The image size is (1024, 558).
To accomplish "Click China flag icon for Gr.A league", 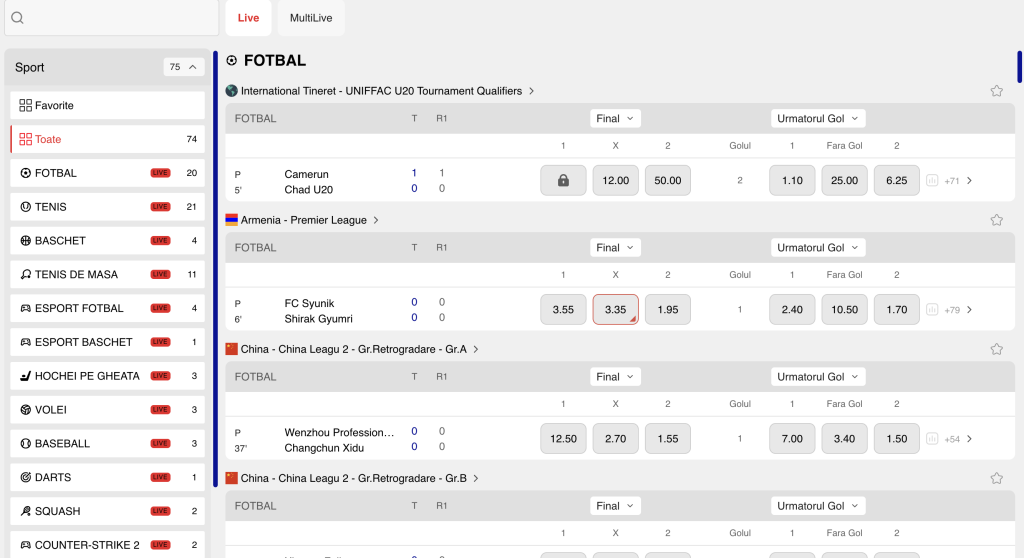I will tap(231, 349).
